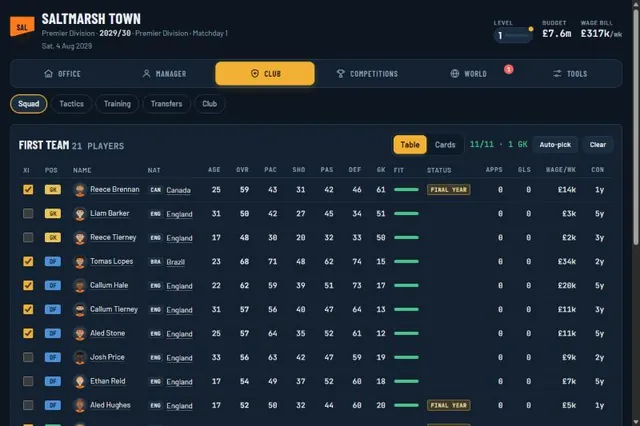This screenshot has height=426, width=640.
Task: Click the Auto-pick button
Action: 555,145
